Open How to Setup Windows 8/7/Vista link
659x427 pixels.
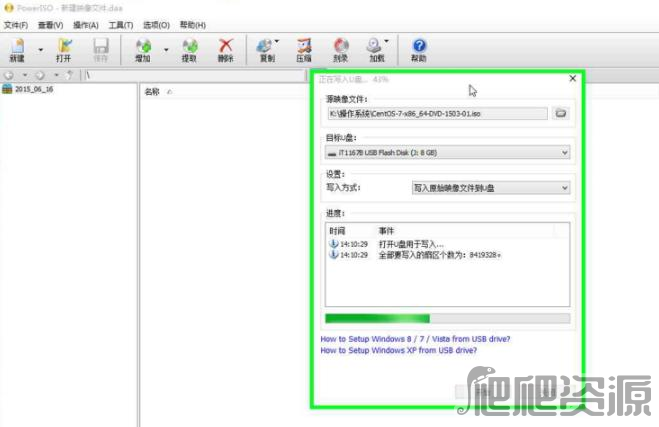[415, 339]
